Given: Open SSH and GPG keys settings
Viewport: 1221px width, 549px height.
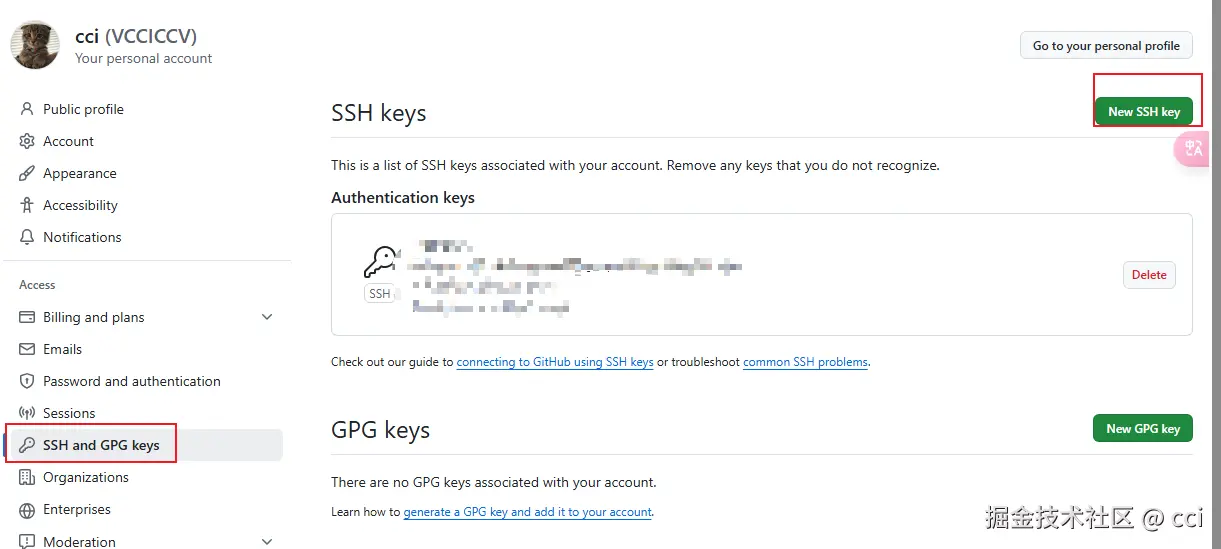Looking at the screenshot, I should (101, 445).
